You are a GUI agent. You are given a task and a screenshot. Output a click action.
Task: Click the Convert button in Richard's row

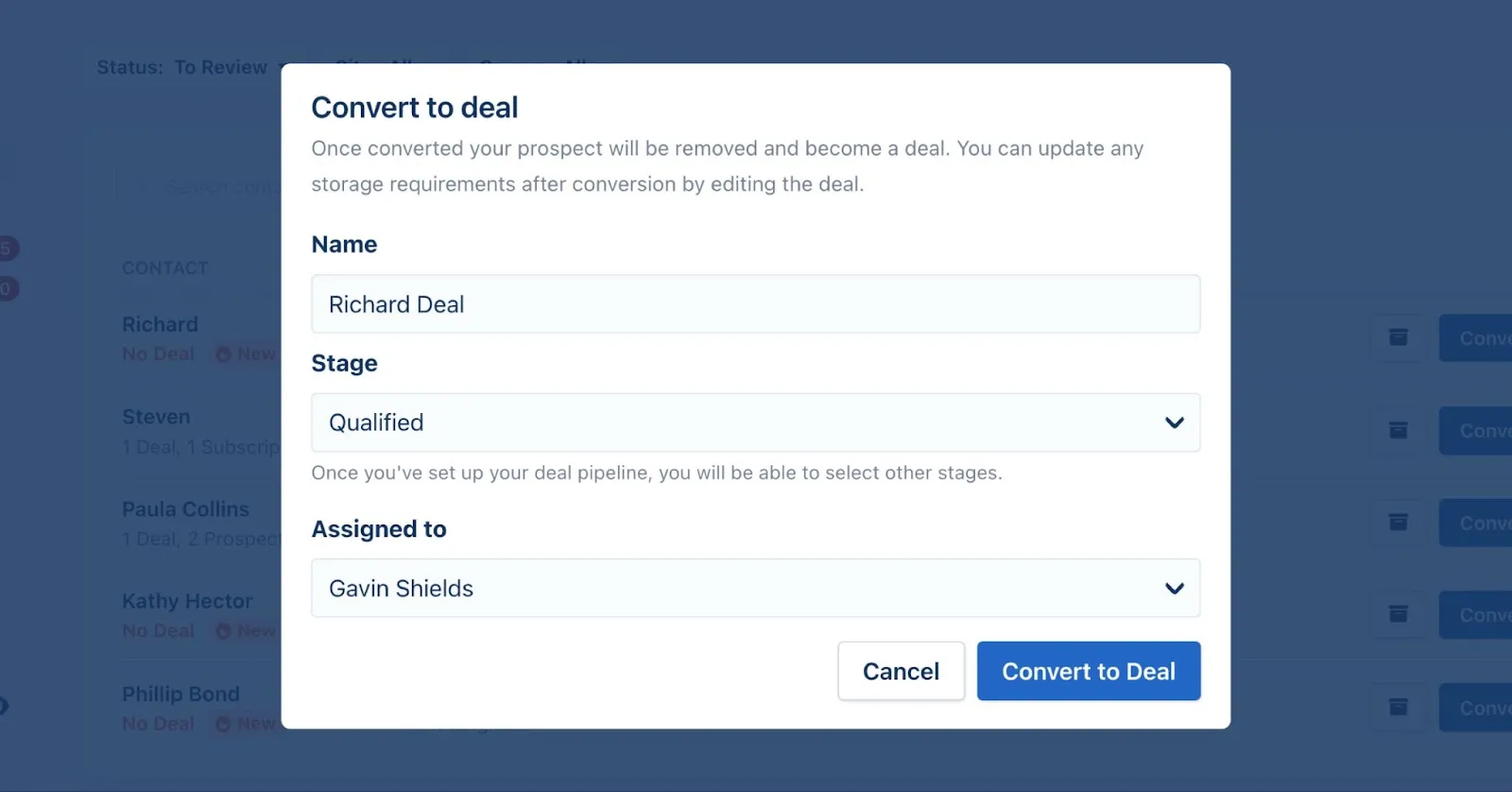pos(1475,337)
